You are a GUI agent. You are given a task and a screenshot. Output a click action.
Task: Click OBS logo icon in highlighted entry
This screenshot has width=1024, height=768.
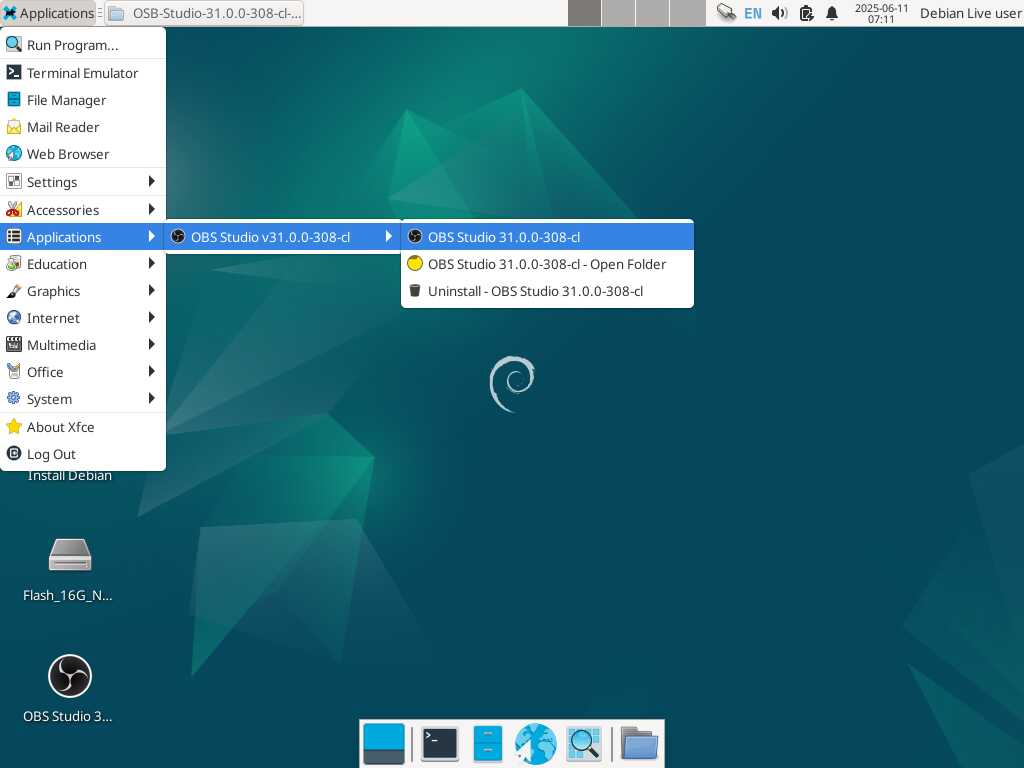[x=415, y=236]
